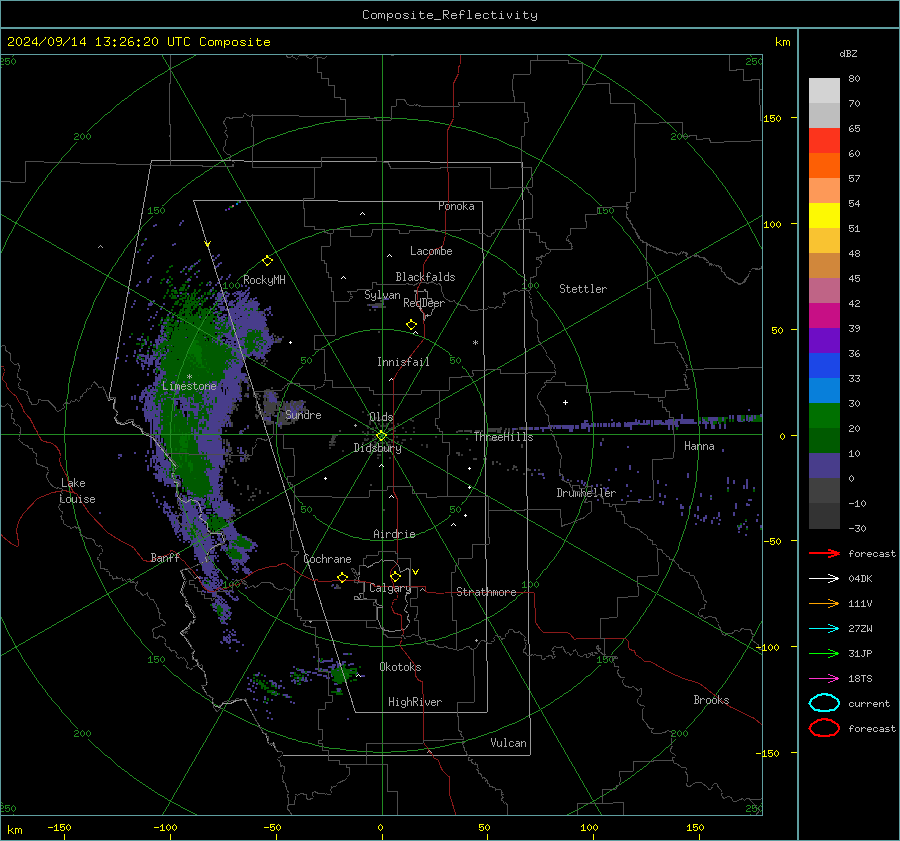Click the white asterisk above Limestone
900x841 pixels.
[x=189, y=377]
